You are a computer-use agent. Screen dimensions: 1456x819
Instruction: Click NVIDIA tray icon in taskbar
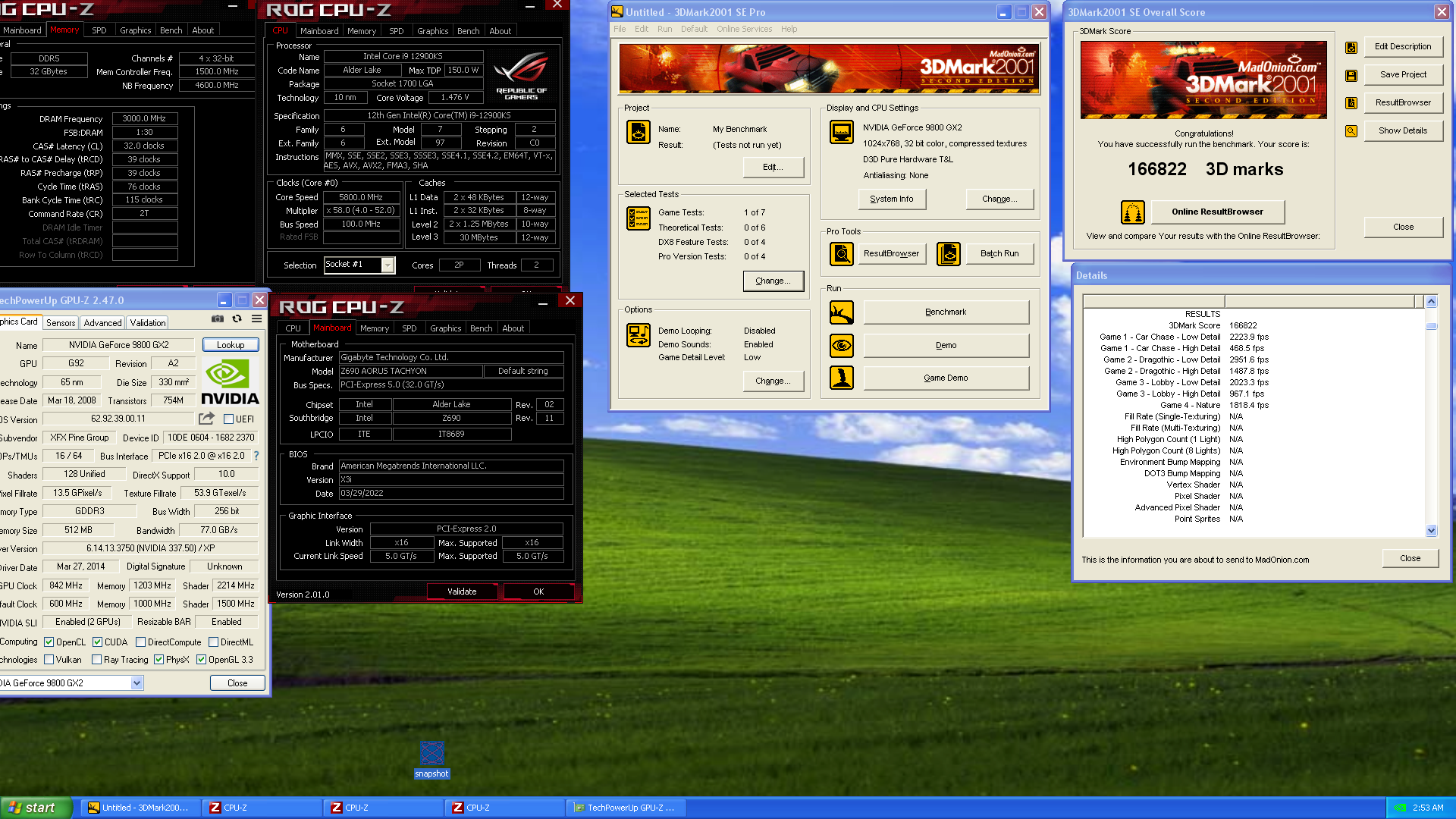tap(1400, 808)
